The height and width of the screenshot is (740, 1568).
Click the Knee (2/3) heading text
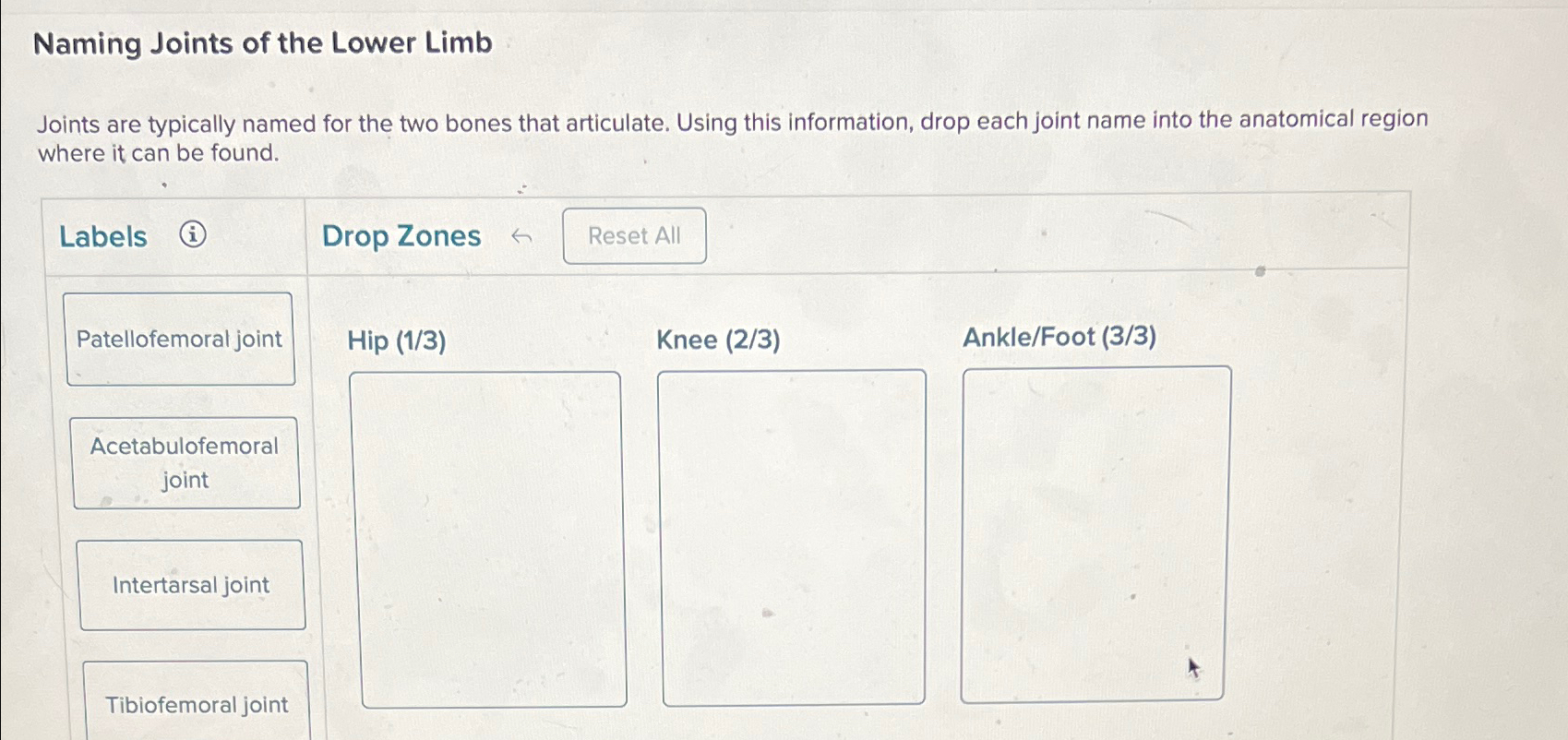click(x=718, y=340)
